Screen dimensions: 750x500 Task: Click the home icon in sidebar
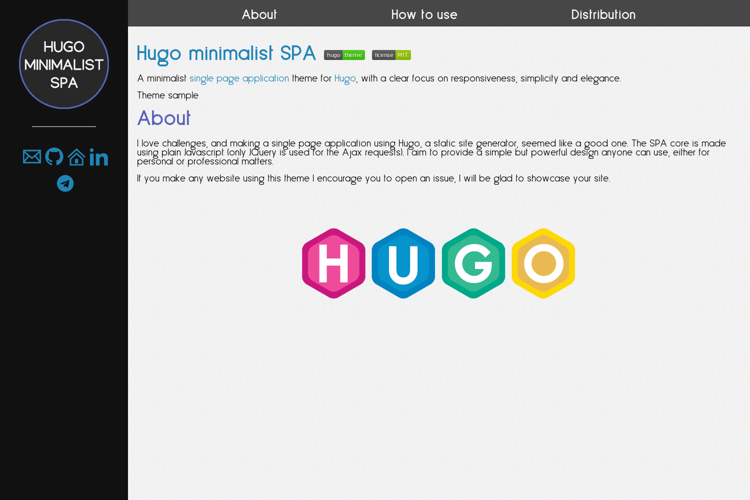pos(77,156)
